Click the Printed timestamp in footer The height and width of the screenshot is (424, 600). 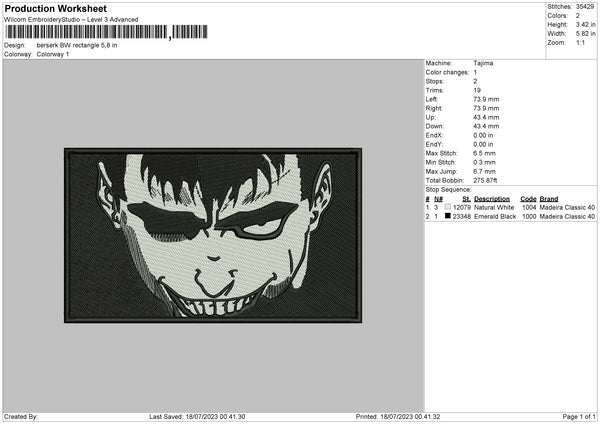[398, 416]
